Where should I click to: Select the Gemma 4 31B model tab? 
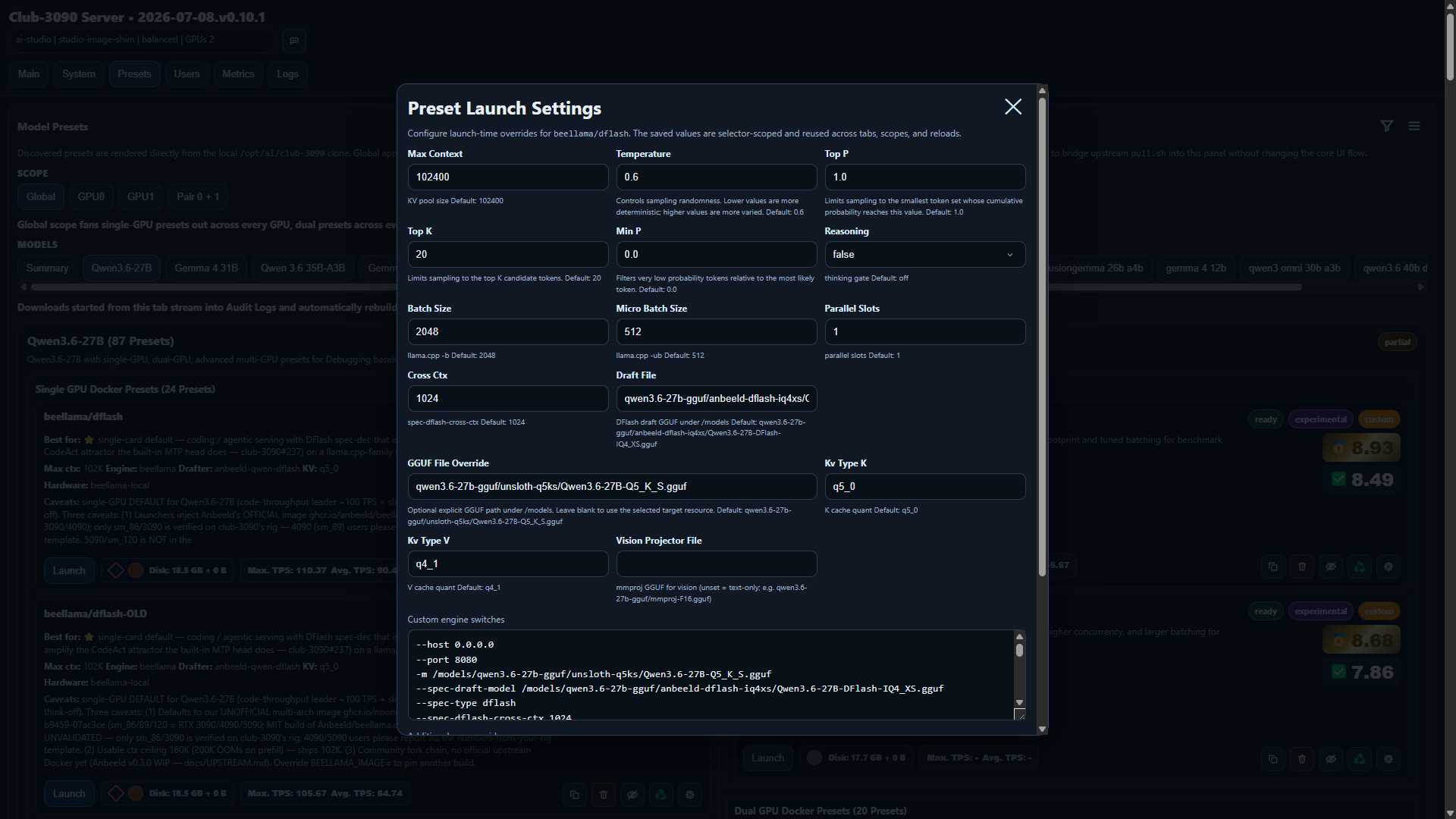pyautogui.click(x=206, y=268)
